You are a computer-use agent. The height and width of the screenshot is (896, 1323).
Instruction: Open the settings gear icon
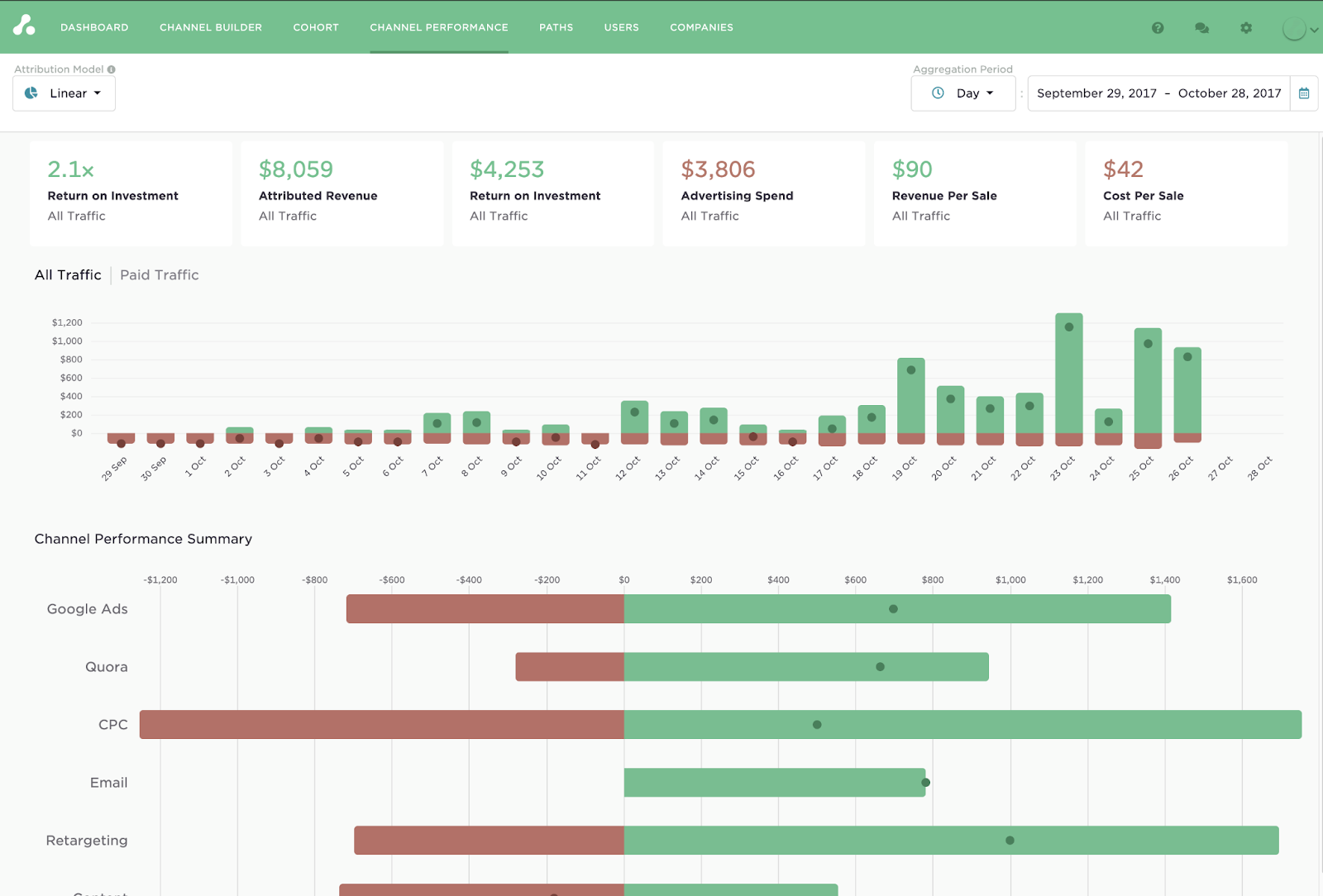[x=1246, y=27]
